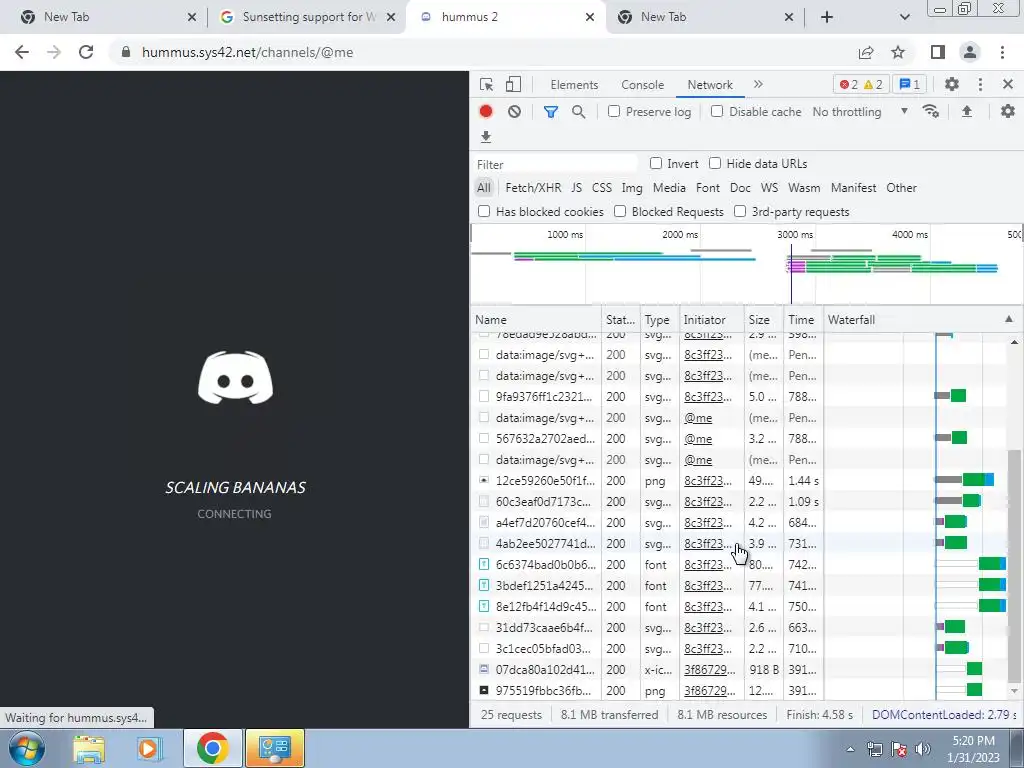
Task: Filter requests by WS type
Action: 769,187
